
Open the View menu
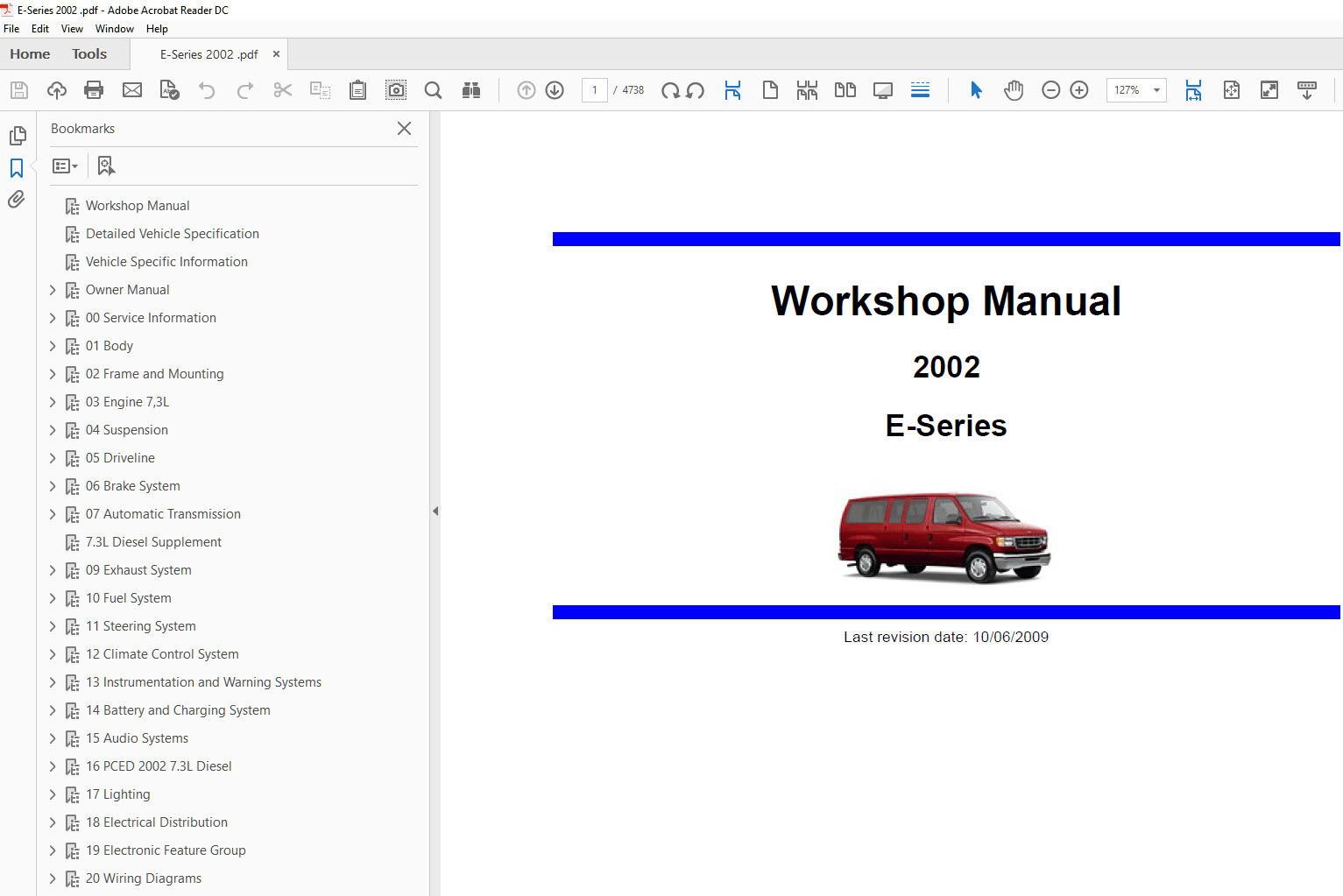[72, 29]
